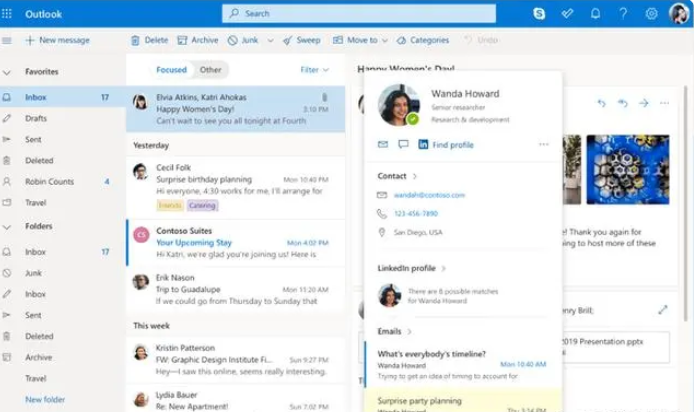The width and height of the screenshot is (694, 412).
Task: Open the 2019 Presentation pptx attachment
Action: click(615, 347)
